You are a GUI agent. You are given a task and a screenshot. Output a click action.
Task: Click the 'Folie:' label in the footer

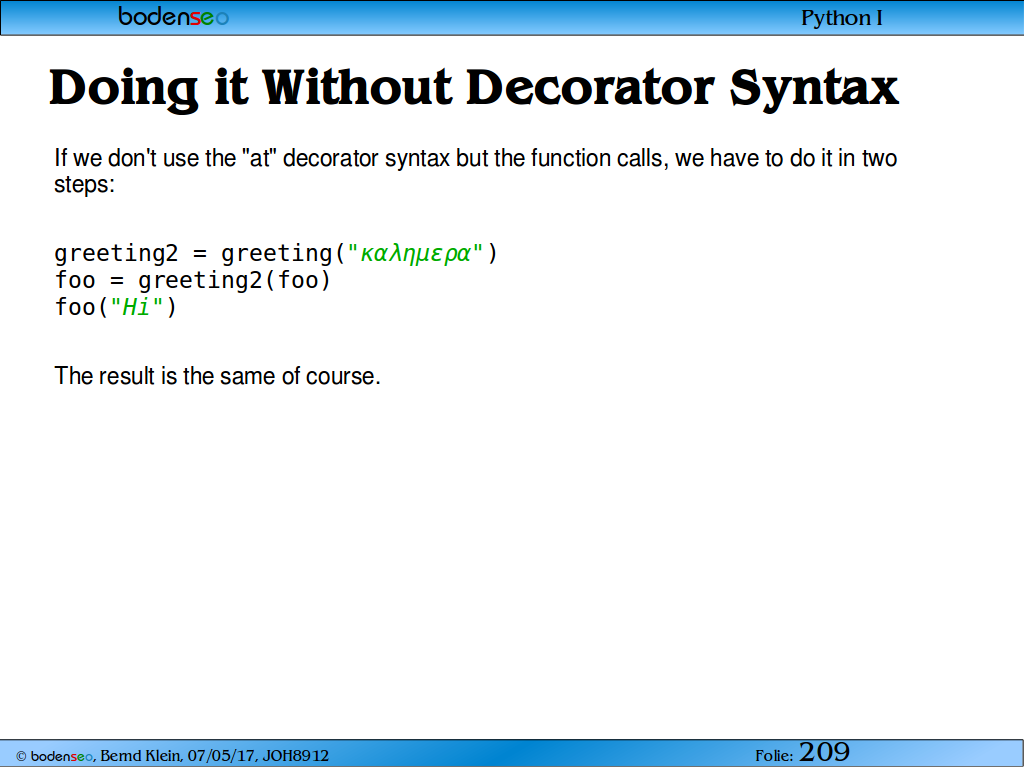click(774, 756)
